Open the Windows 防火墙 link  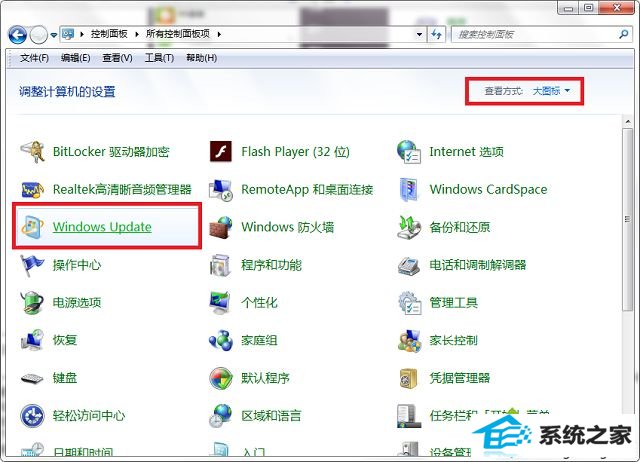pyautogui.click(x=288, y=227)
